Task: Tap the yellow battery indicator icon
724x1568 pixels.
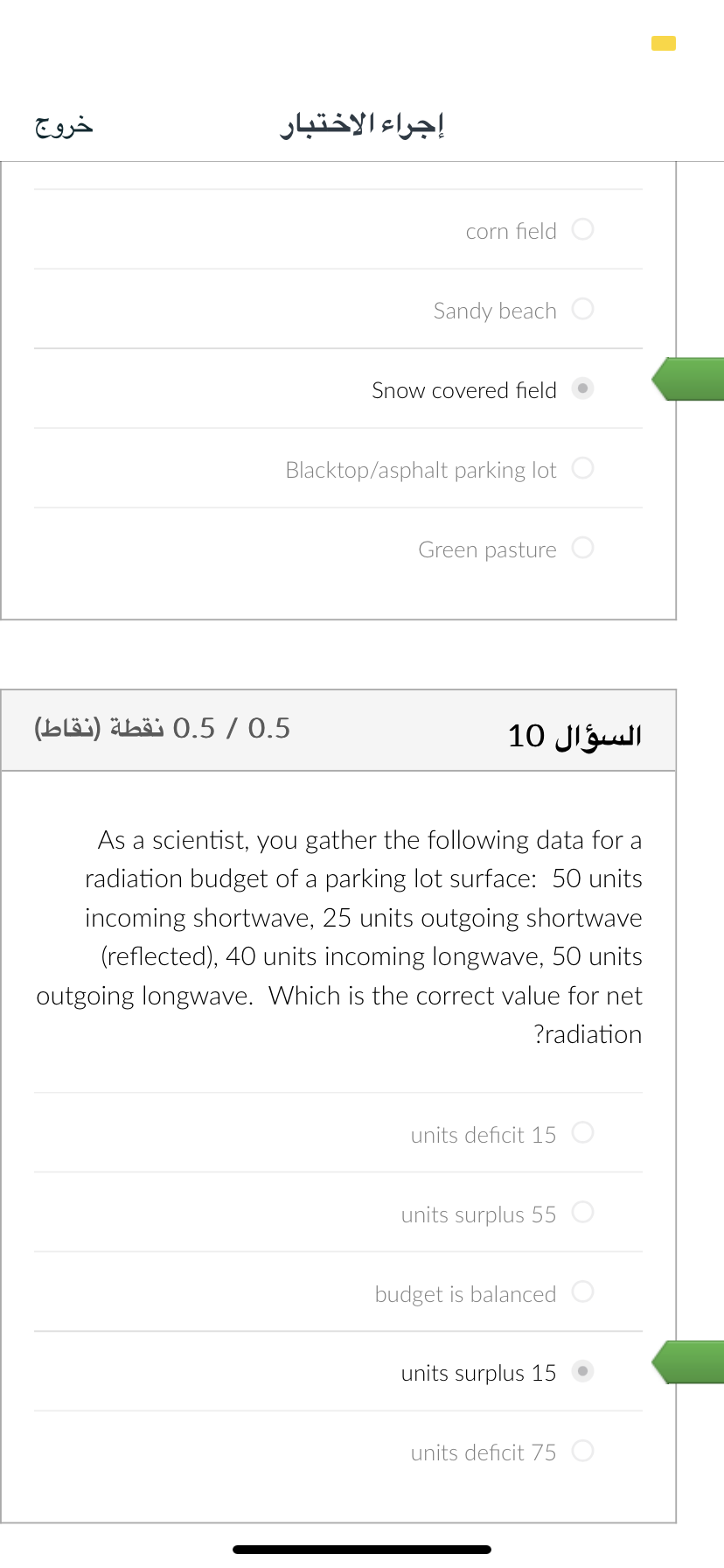Action: (x=664, y=43)
